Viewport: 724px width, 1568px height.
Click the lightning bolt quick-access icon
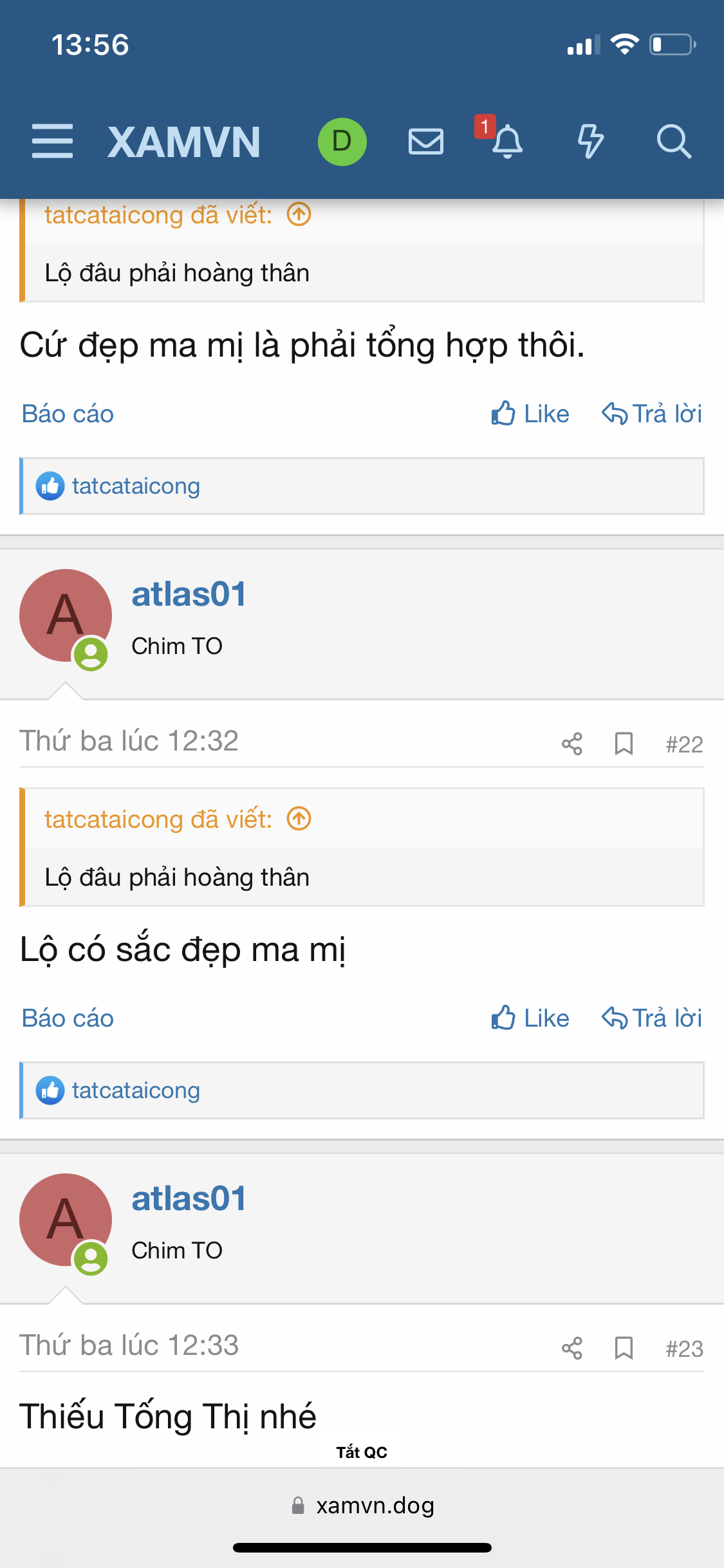[590, 142]
